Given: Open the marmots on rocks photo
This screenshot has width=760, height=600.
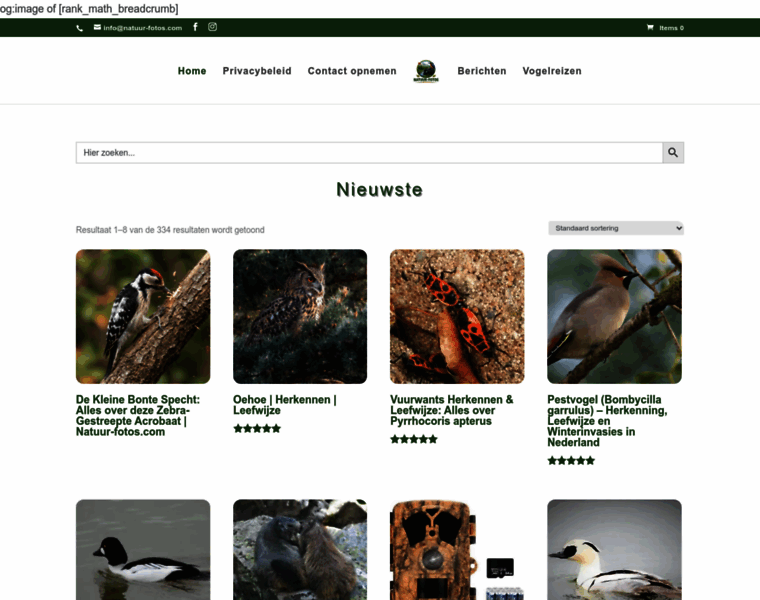Looking at the screenshot, I should coord(300,550).
